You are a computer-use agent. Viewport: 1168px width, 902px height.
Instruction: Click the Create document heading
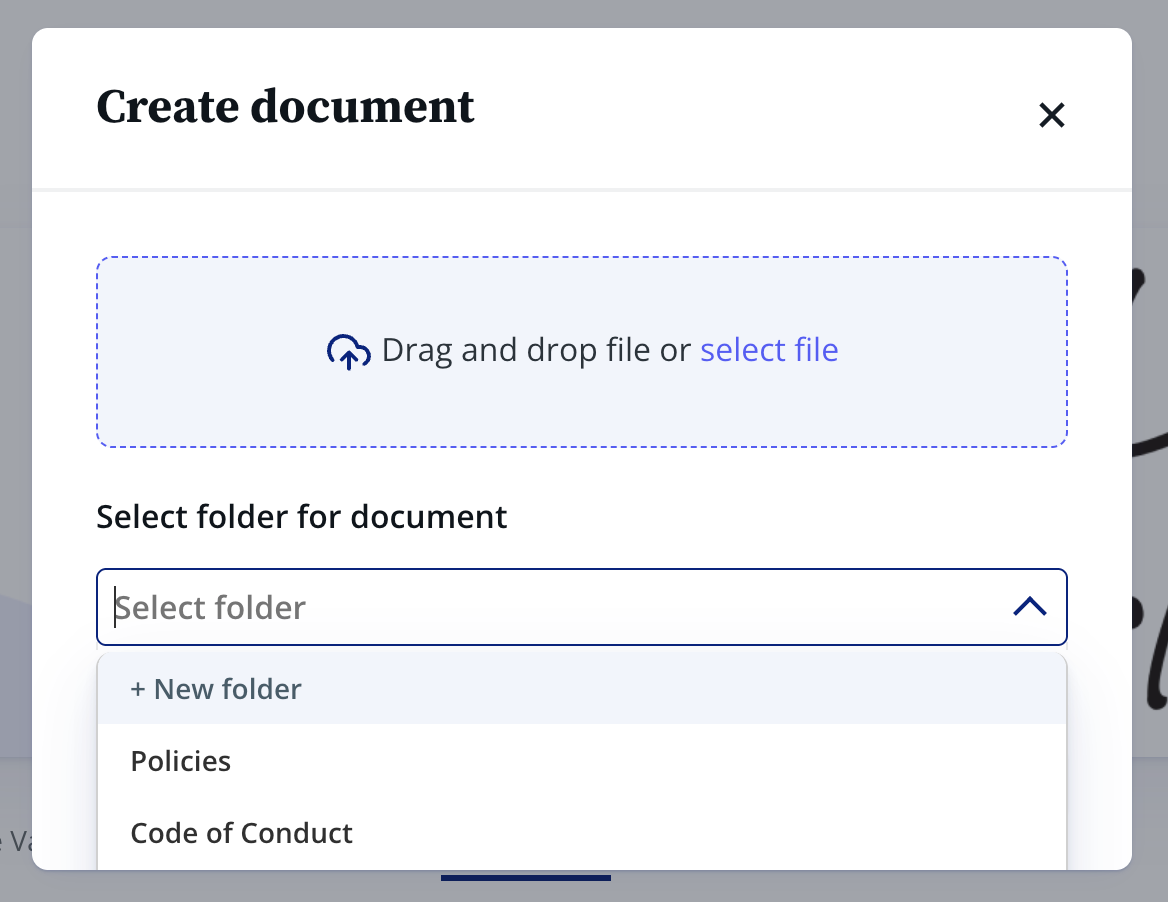[285, 107]
